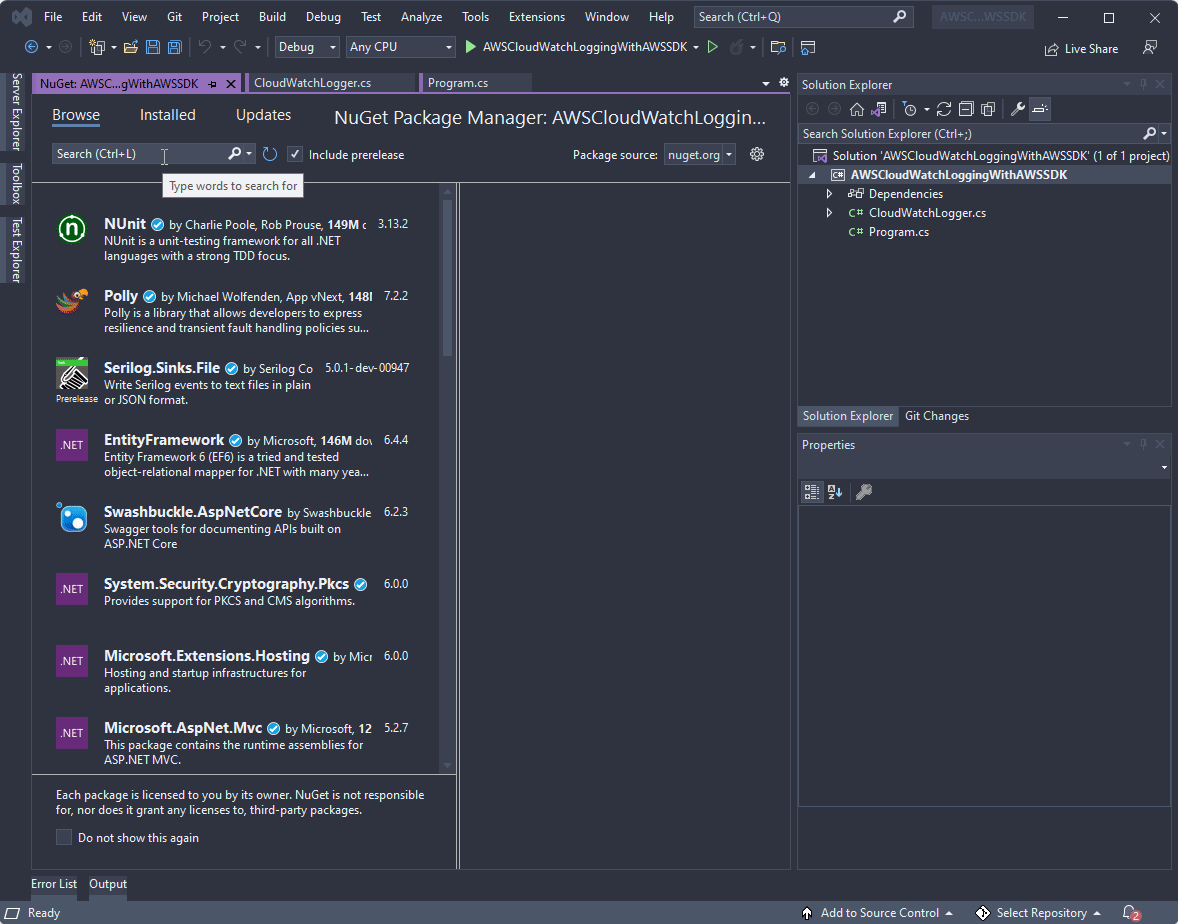Click the Installed tab in NuGet Manager
This screenshot has height=924, width=1178.
(167, 115)
